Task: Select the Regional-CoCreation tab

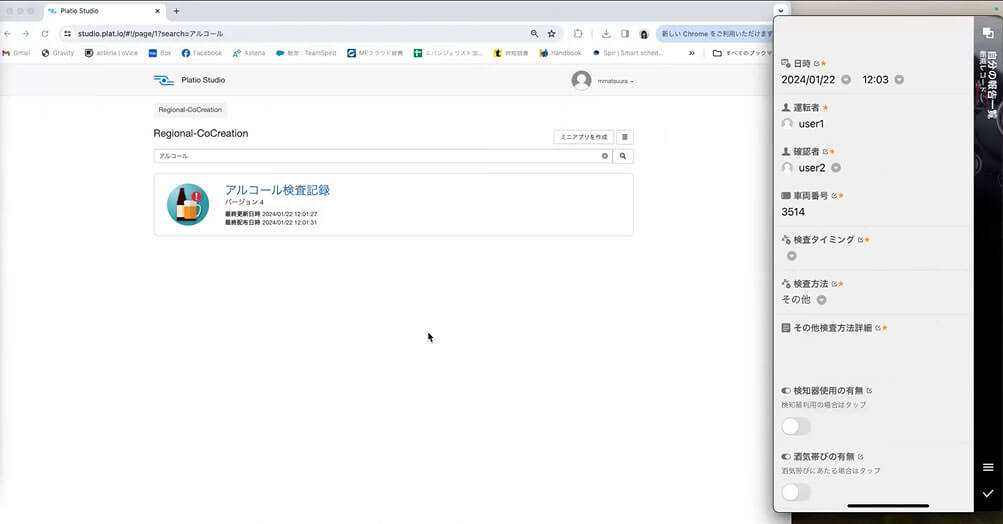Action: pyautogui.click(x=191, y=110)
